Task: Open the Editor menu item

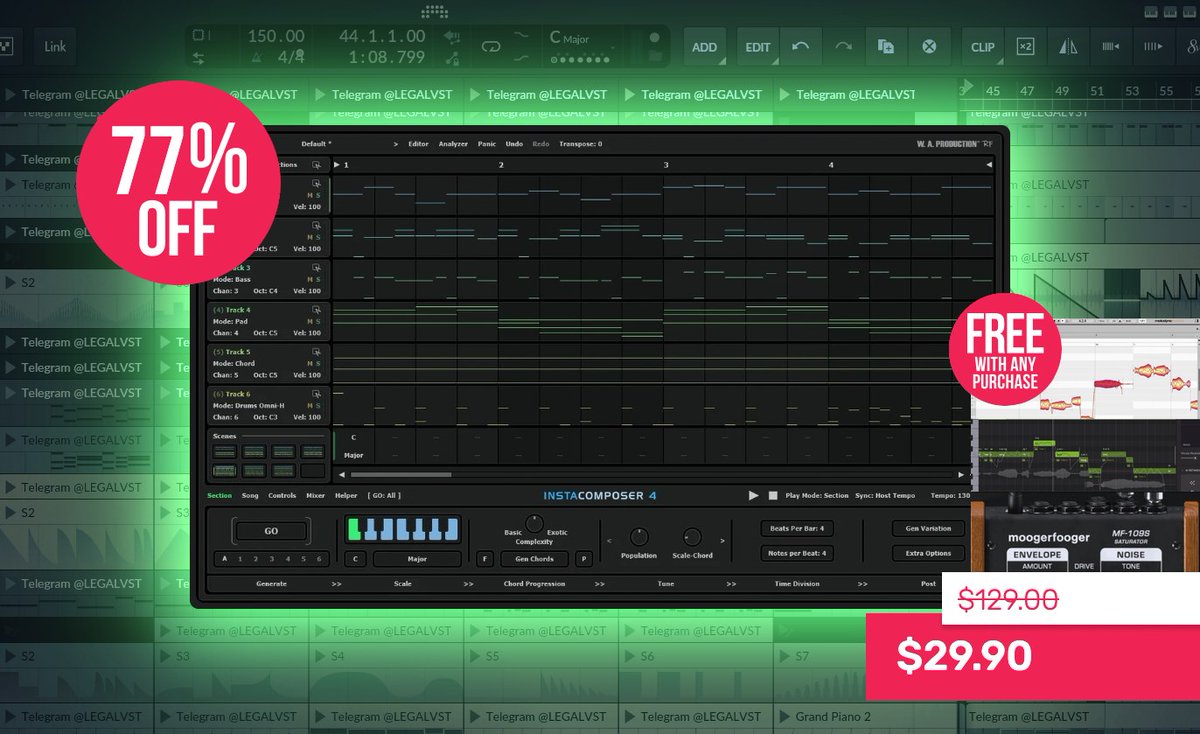Action: (418, 144)
